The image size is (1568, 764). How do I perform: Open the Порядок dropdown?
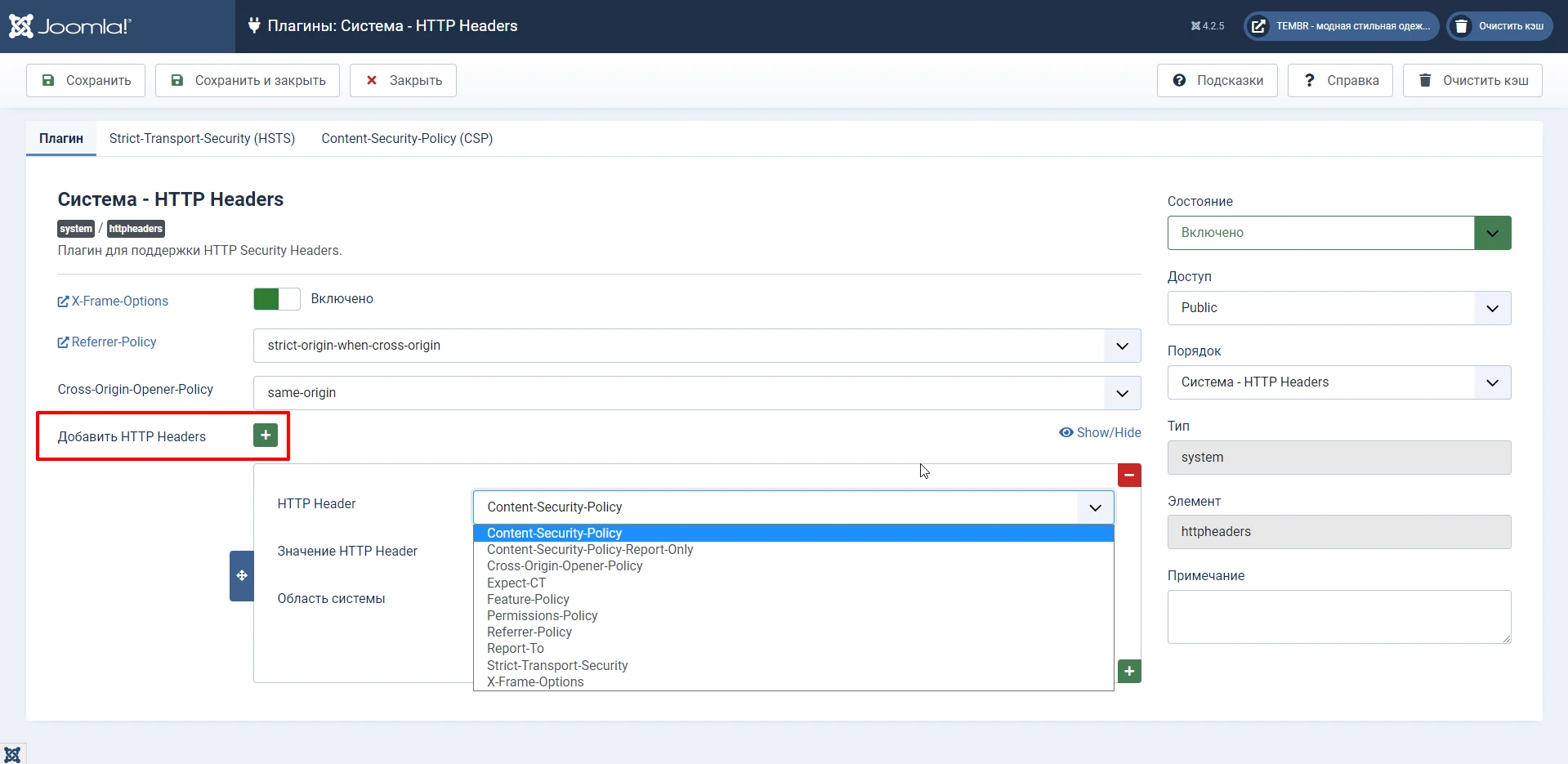[x=1339, y=382]
